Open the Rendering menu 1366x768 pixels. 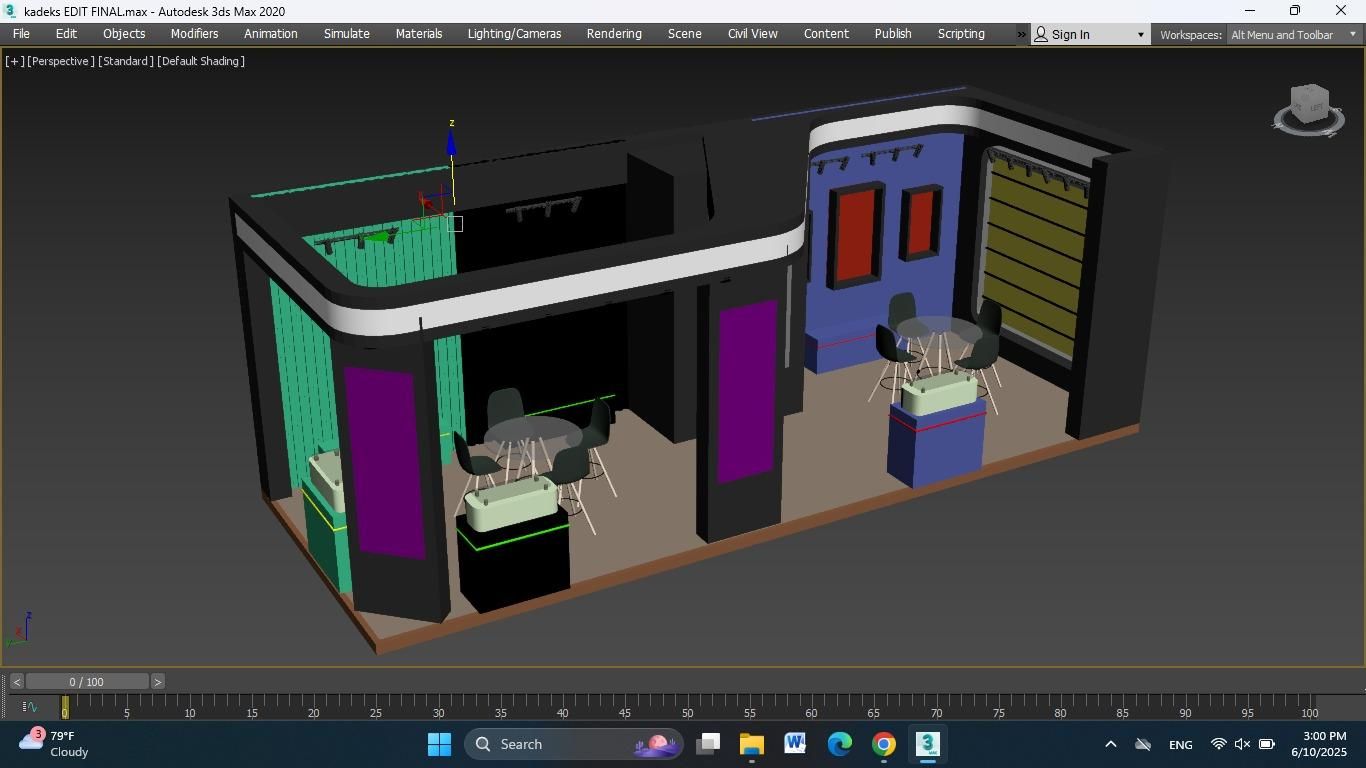tap(614, 34)
